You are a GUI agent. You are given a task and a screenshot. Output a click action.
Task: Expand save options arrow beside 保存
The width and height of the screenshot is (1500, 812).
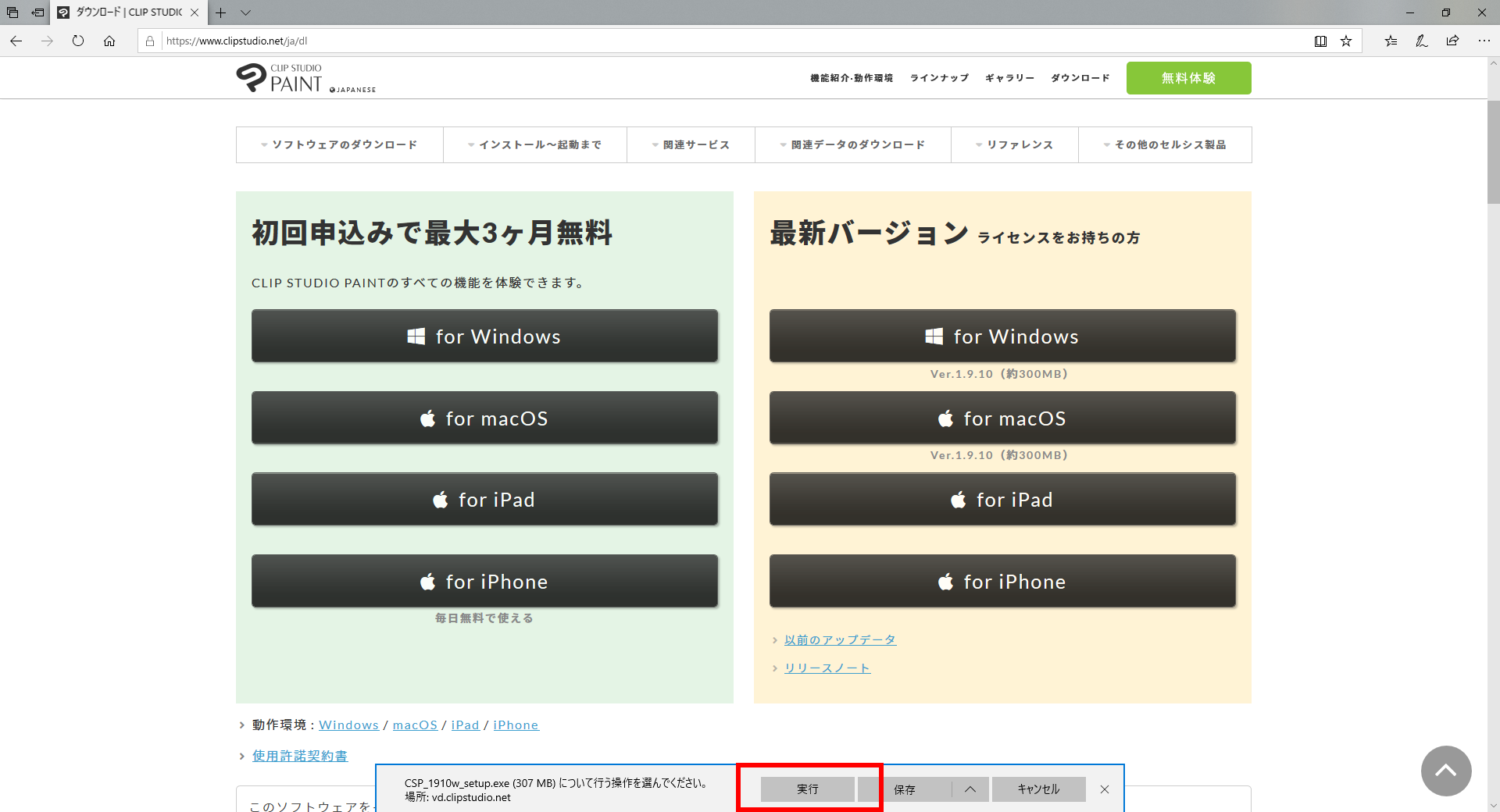pos(970,789)
